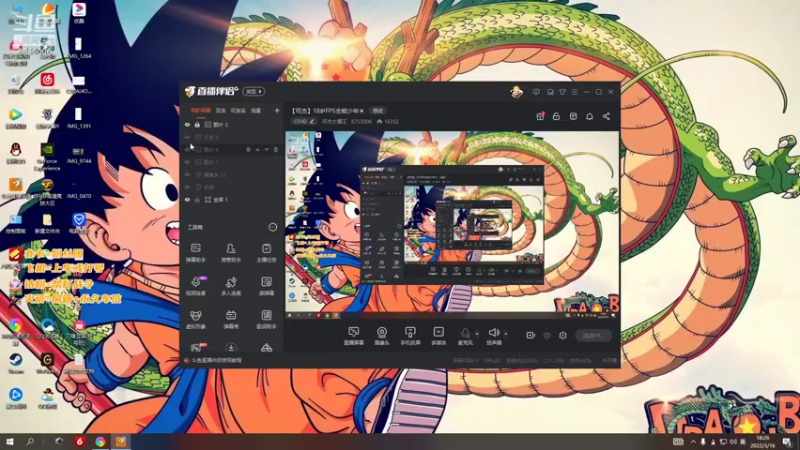Image resolution: width=800 pixels, height=450 pixels.
Task: Click the 直播中 live button
Action: point(593,335)
